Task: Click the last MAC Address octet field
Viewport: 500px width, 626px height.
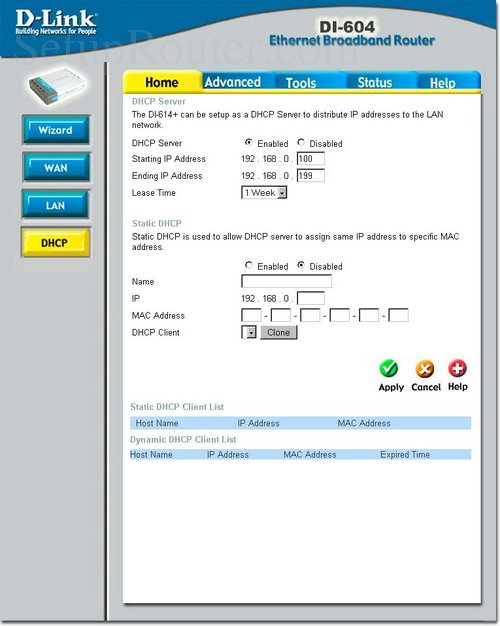Action: point(399,315)
